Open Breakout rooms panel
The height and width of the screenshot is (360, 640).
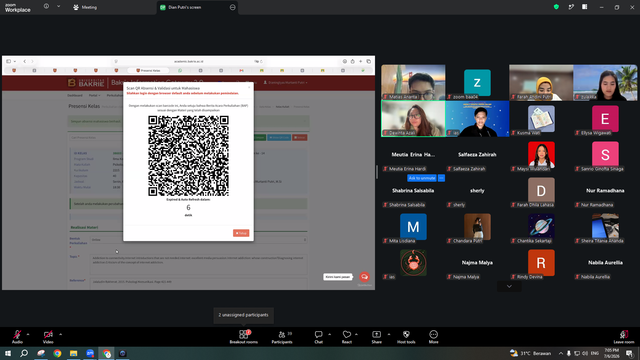(x=244, y=337)
